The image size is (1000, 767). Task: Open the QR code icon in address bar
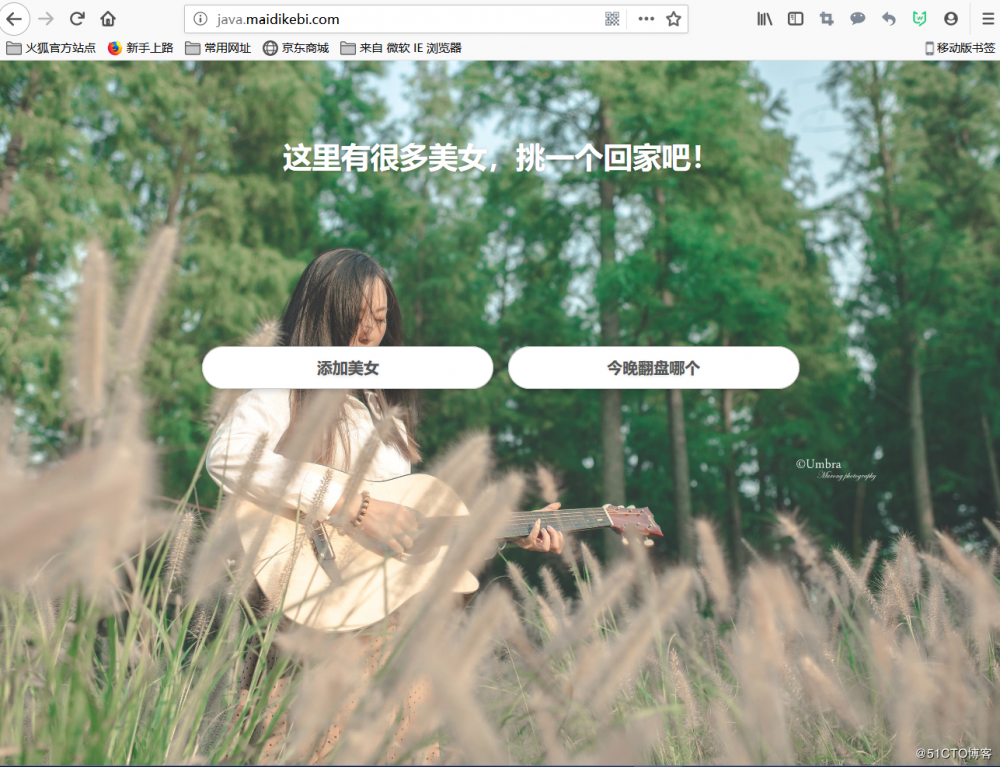tap(612, 19)
